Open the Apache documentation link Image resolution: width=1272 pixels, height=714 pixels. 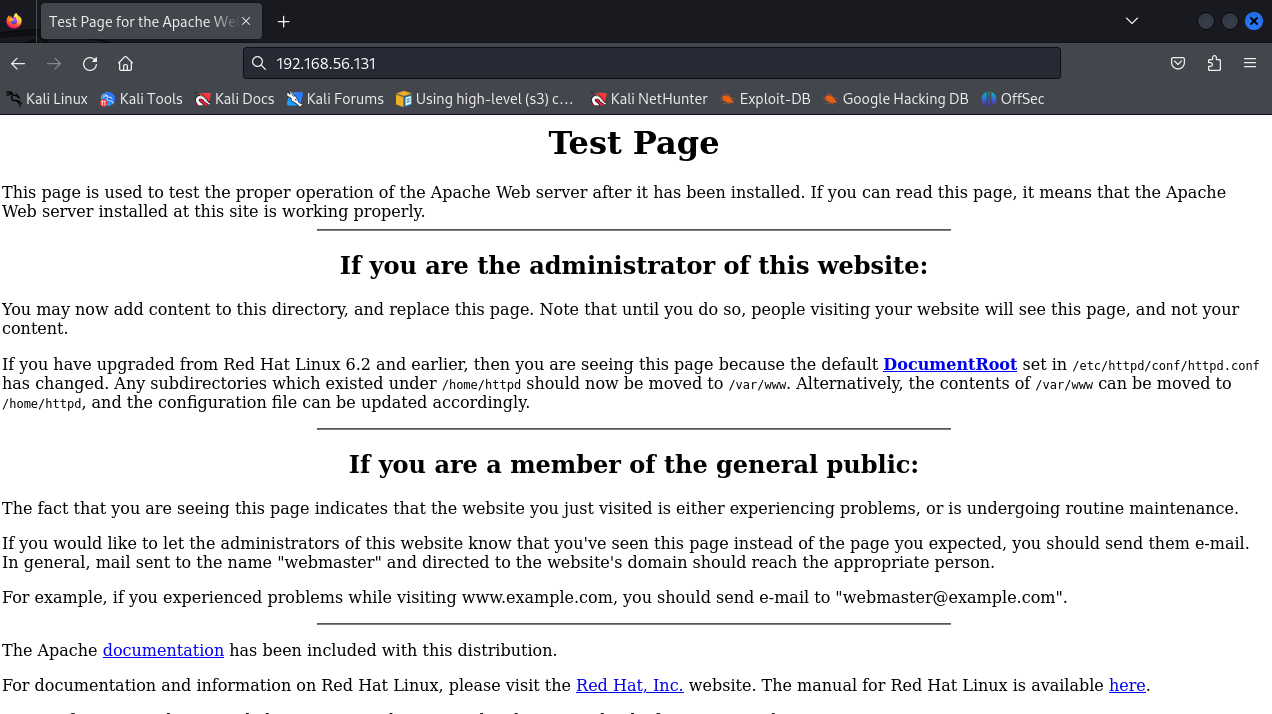click(163, 650)
